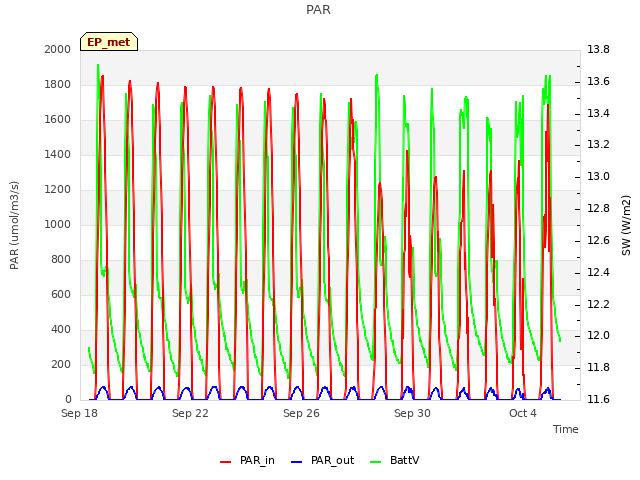Screen dimensions: 640x480
Task: Click the 600 left axis tick
Action: (x=61, y=294)
